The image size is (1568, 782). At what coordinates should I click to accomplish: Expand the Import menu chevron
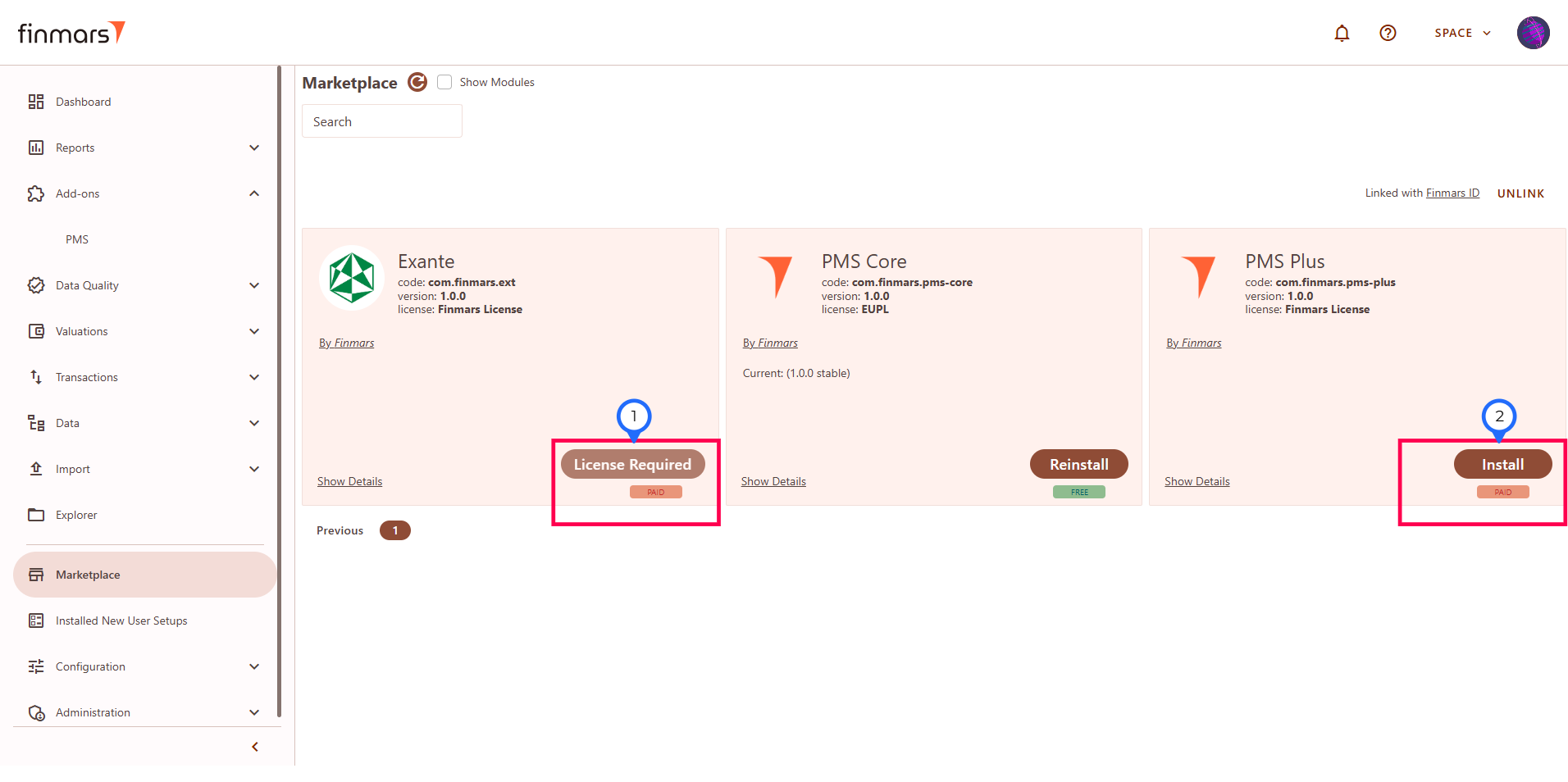tap(254, 469)
